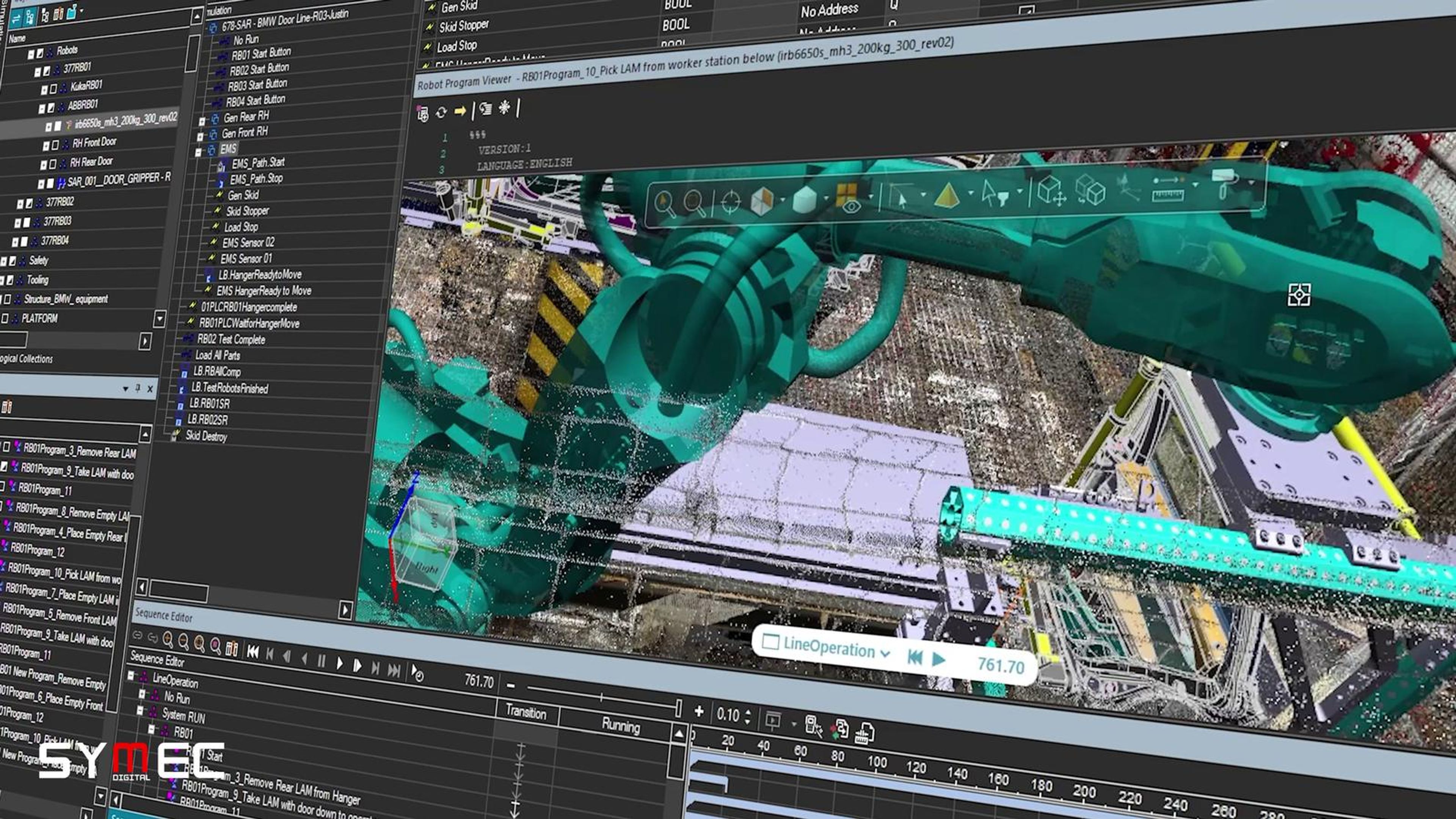The width and height of the screenshot is (1456, 819).
Task: Click refresh icon in Robot Program Viewer
Action: 441,113
